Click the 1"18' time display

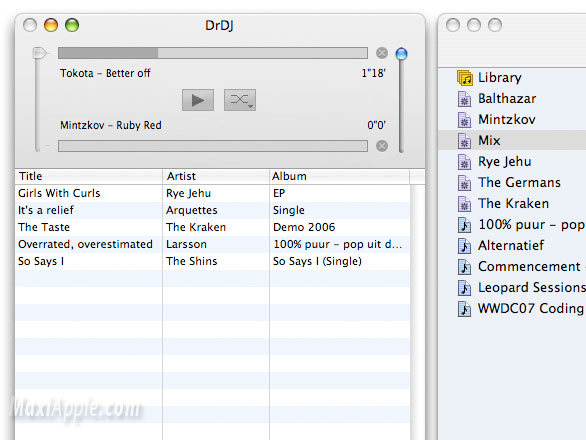click(x=373, y=73)
